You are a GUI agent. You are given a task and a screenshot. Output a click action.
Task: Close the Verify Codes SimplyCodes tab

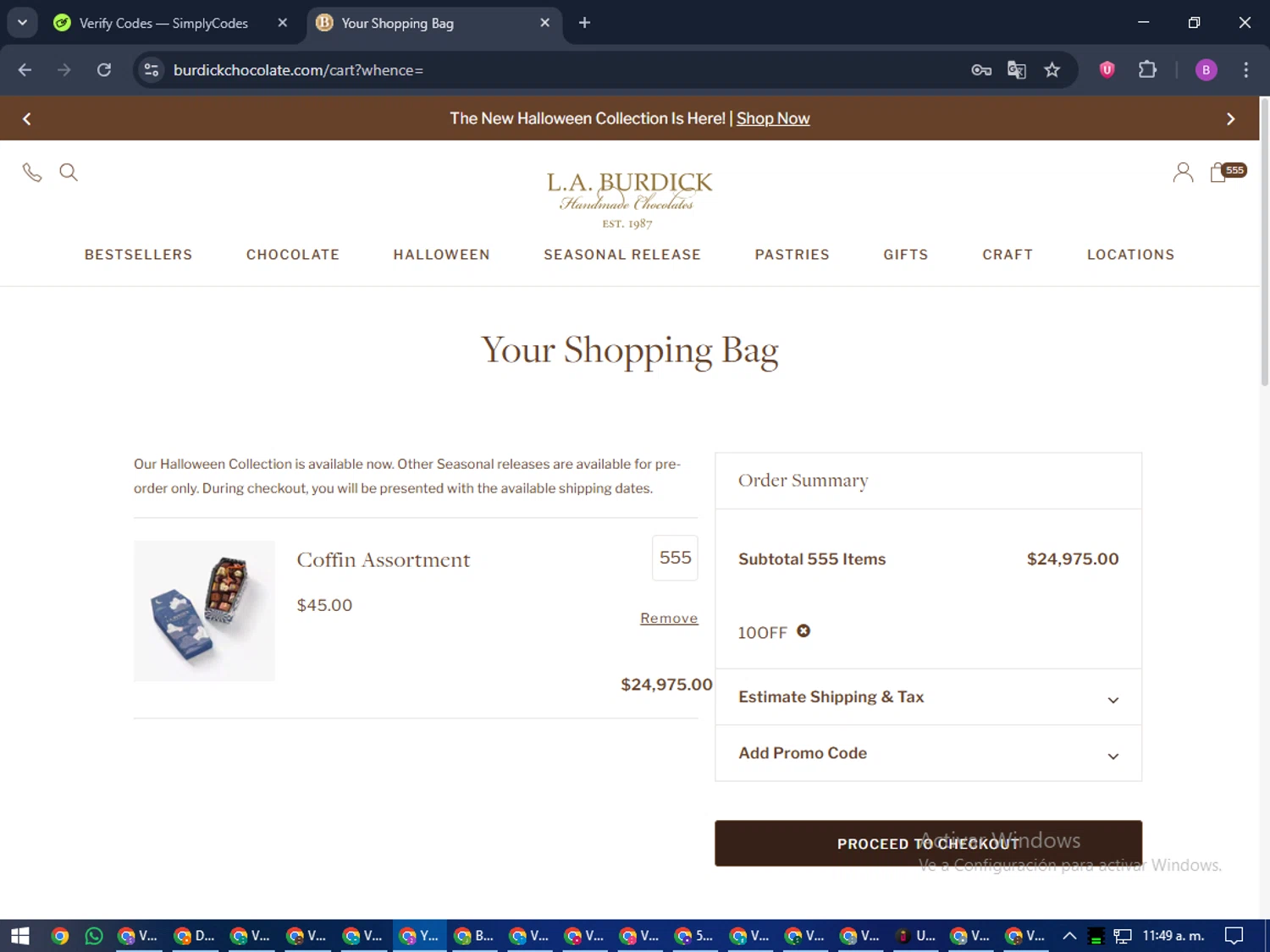click(283, 23)
